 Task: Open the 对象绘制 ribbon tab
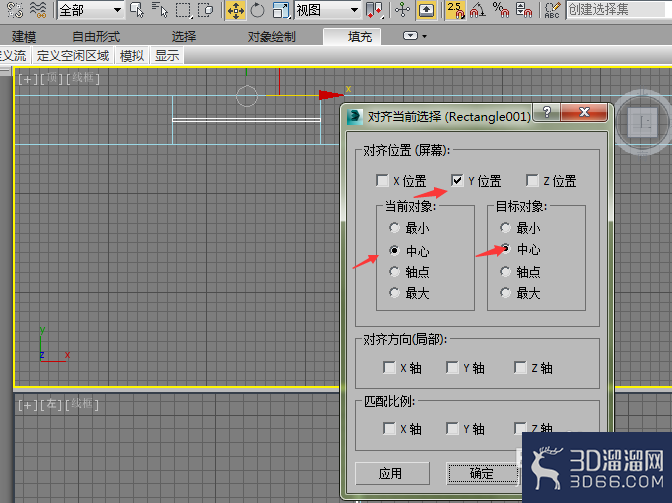pyautogui.click(x=272, y=37)
